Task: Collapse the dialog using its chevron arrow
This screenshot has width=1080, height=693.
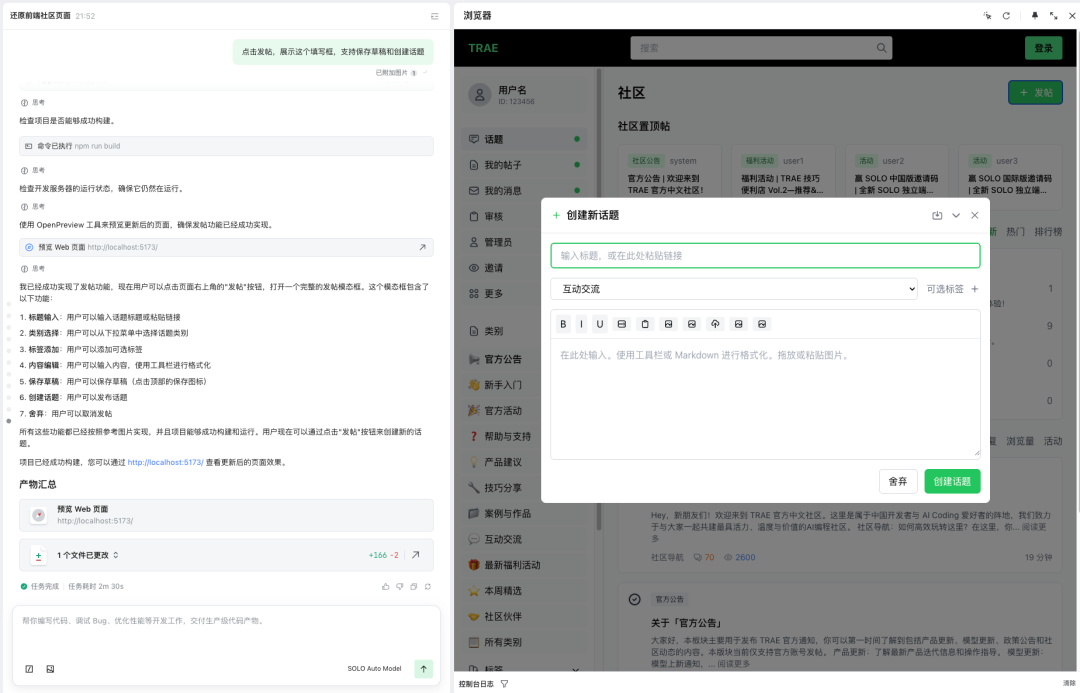Action: pyautogui.click(x=956, y=215)
